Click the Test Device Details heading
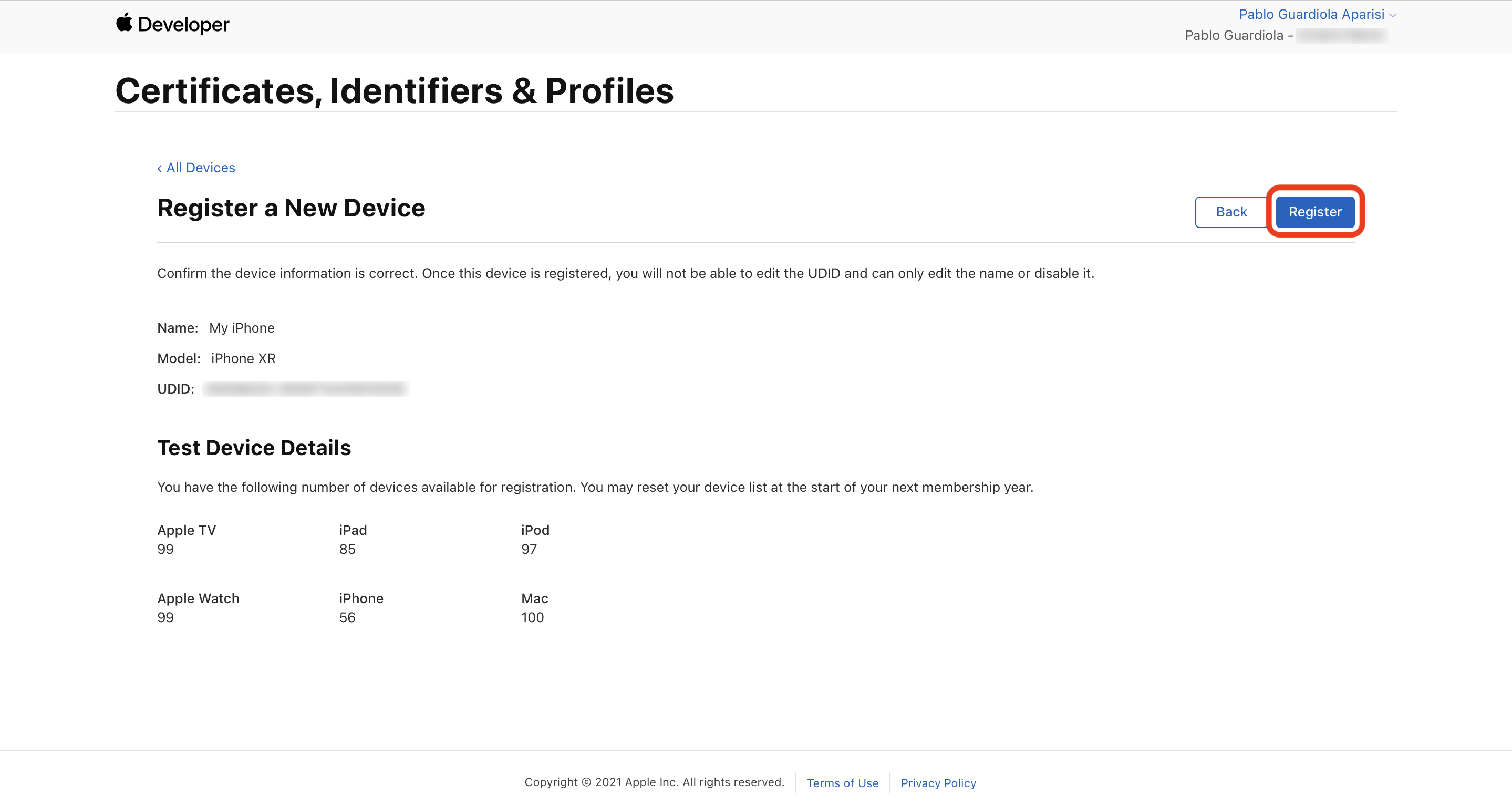Viewport: 1512px width, 805px height. tap(254, 447)
